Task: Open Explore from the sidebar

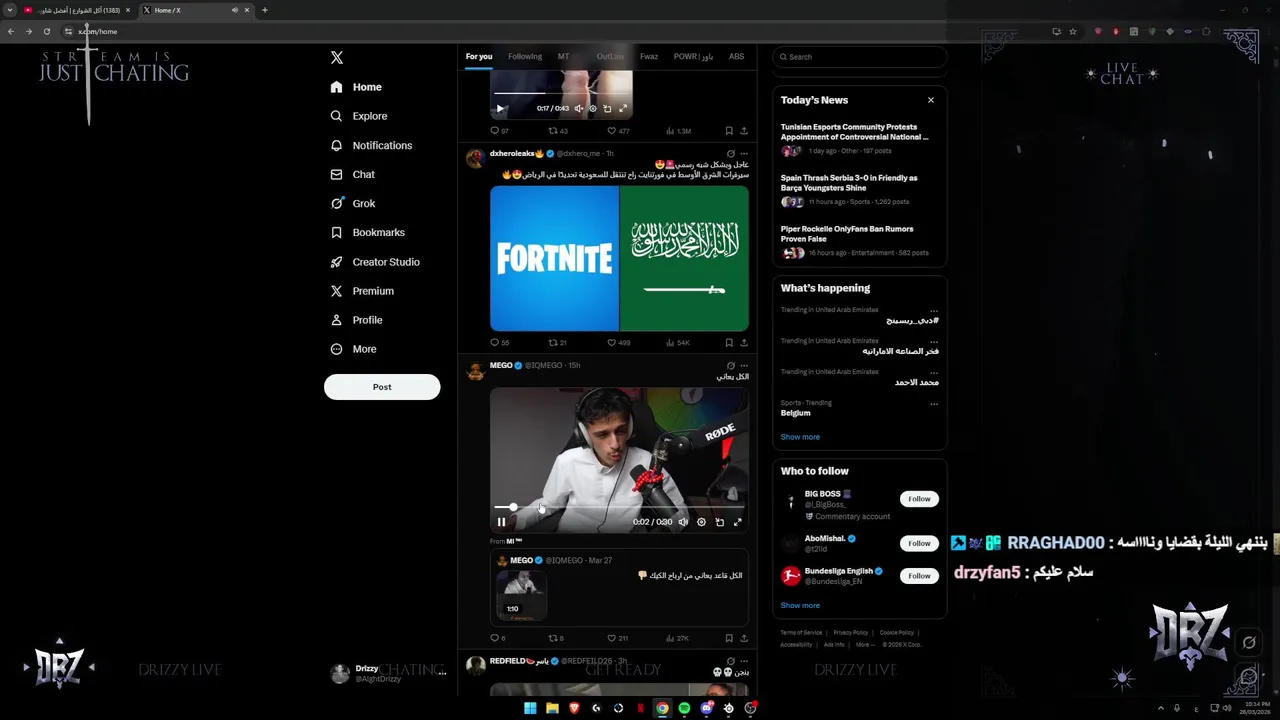Action: pyautogui.click(x=359, y=116)
